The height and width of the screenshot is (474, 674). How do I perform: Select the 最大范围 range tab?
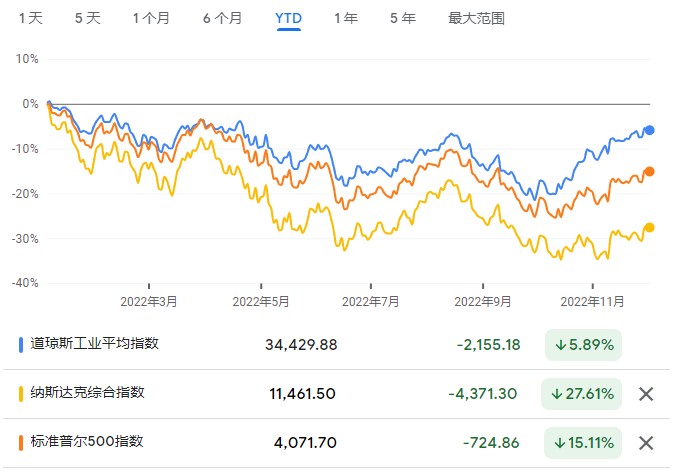pyautogui.click(x=476, y=18)
